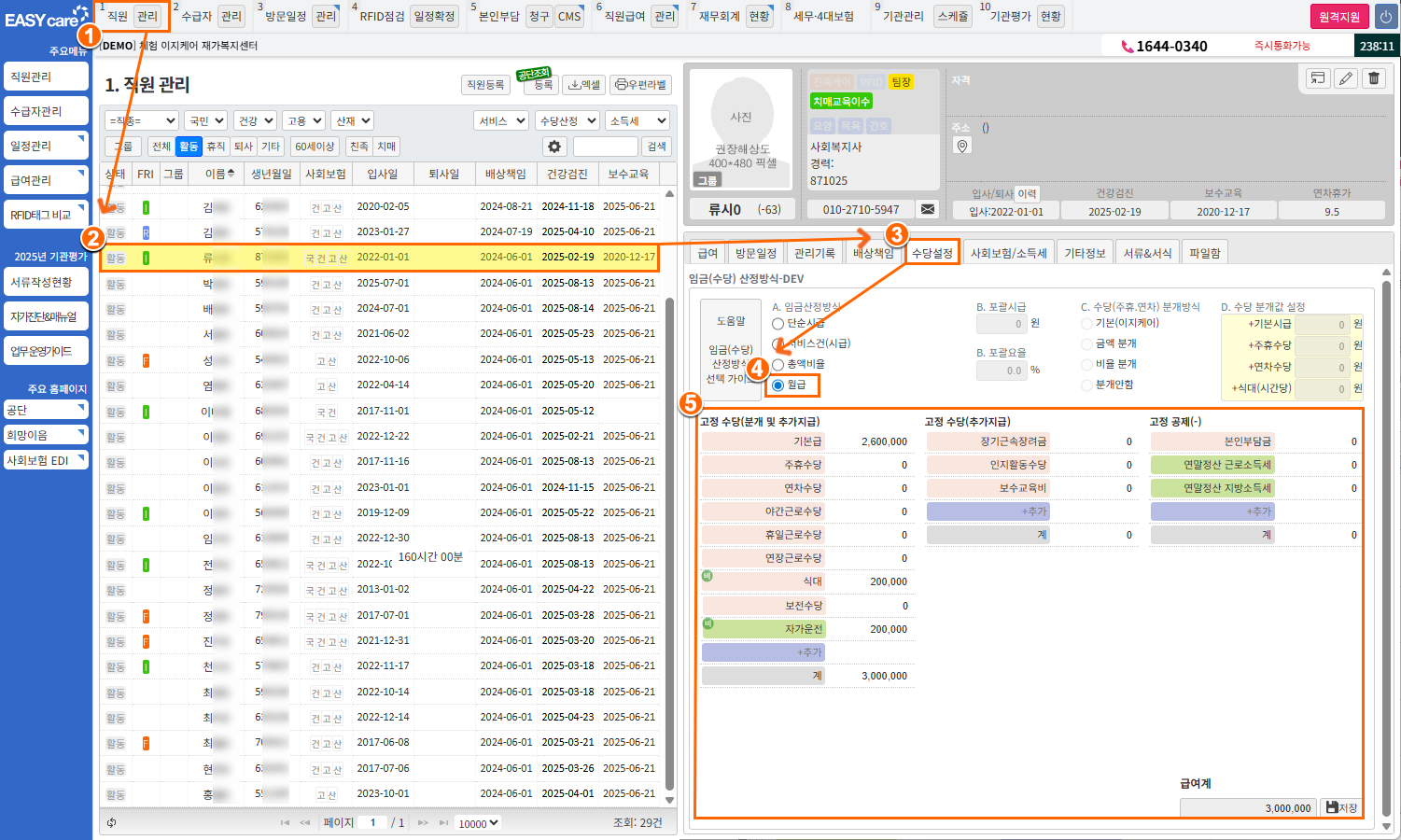This screenshot has width=1401, height=840.
Task: Expand the 수당산정 filter dropdown
Action: click(x=566, y=121)
